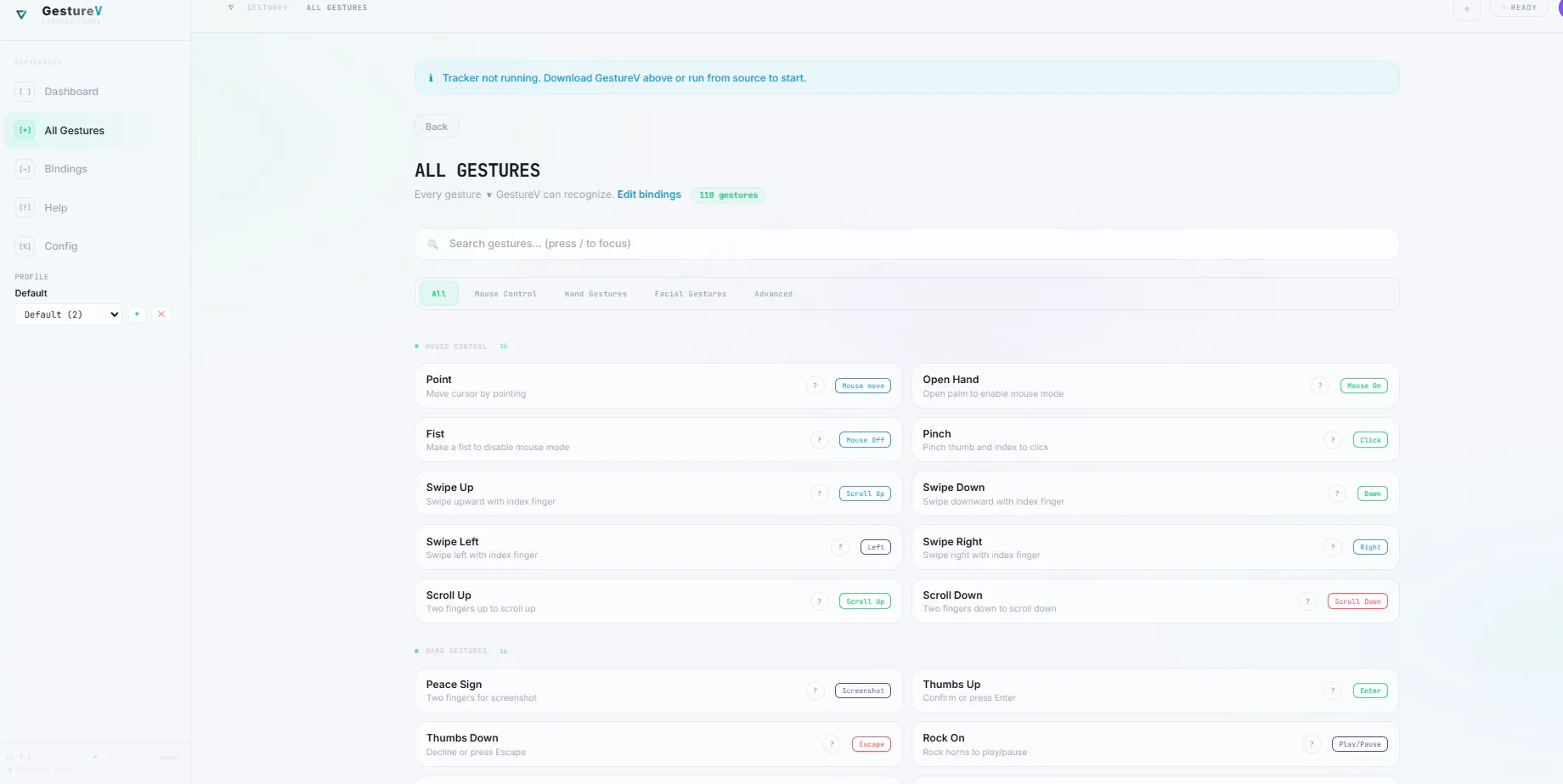Screen dimensions: 1563x784
Task: Open the Config page
Action: point(95,246)
